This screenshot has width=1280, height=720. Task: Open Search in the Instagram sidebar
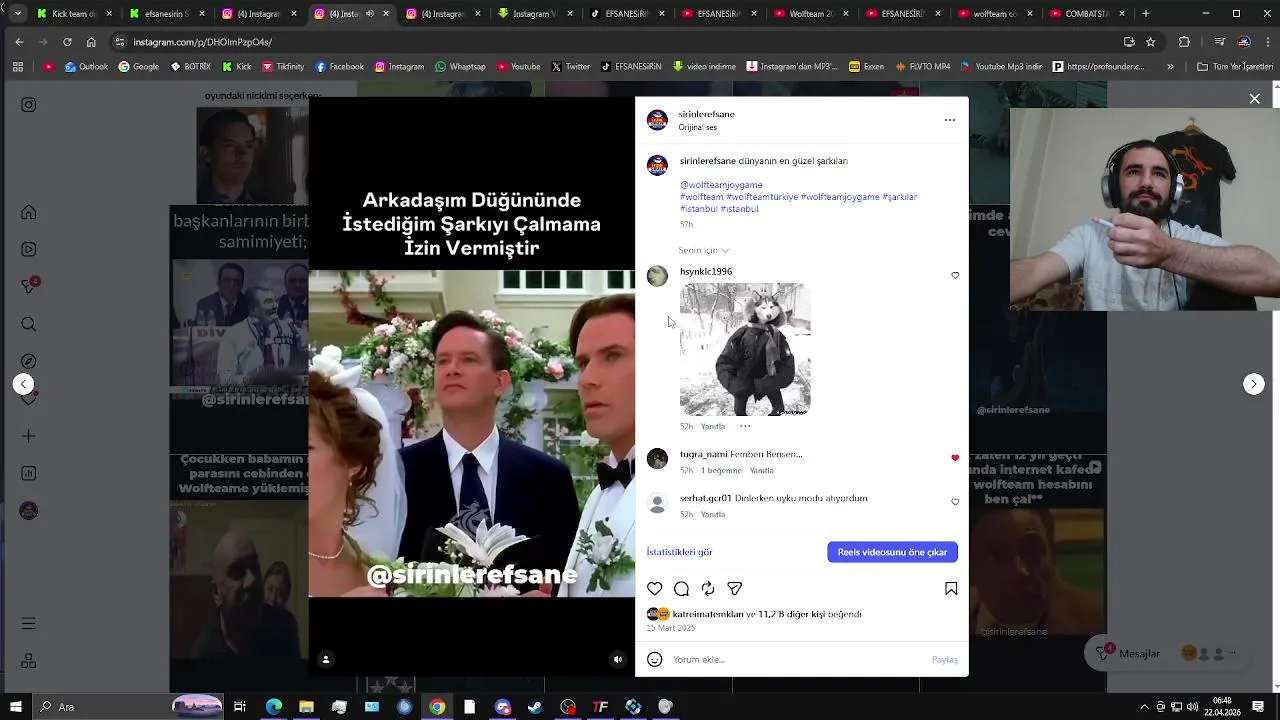(x=29, y=324)
